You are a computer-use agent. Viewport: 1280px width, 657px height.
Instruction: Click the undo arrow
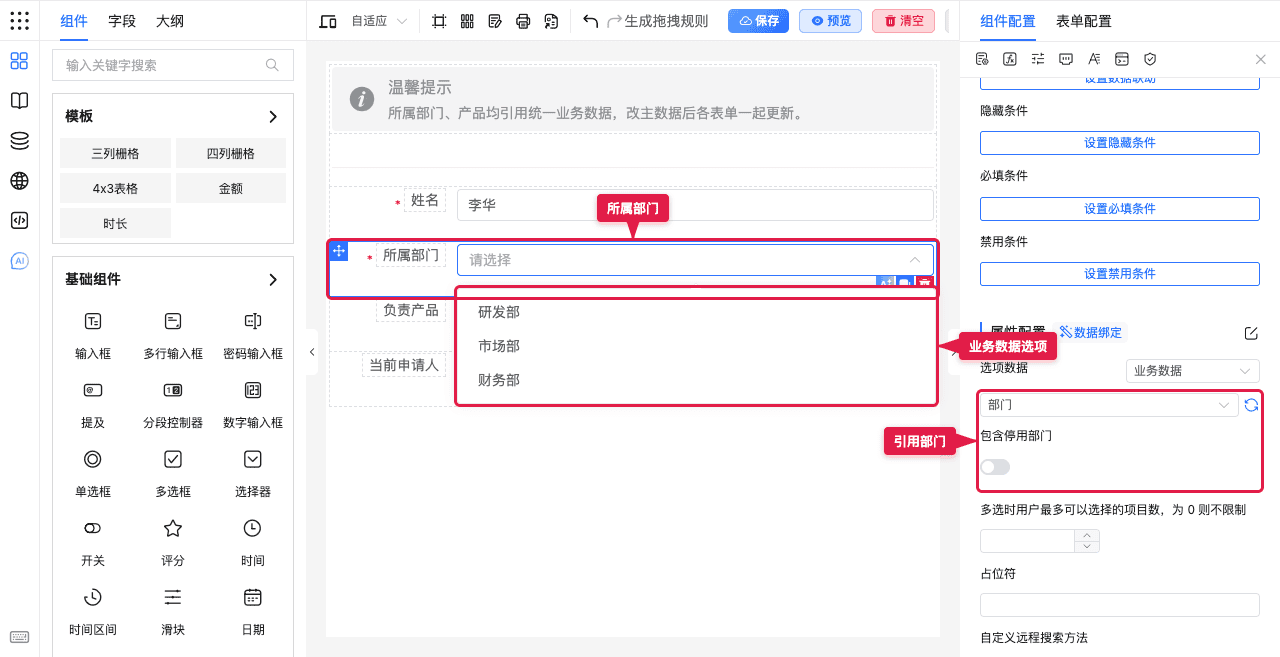click(591, 21)
